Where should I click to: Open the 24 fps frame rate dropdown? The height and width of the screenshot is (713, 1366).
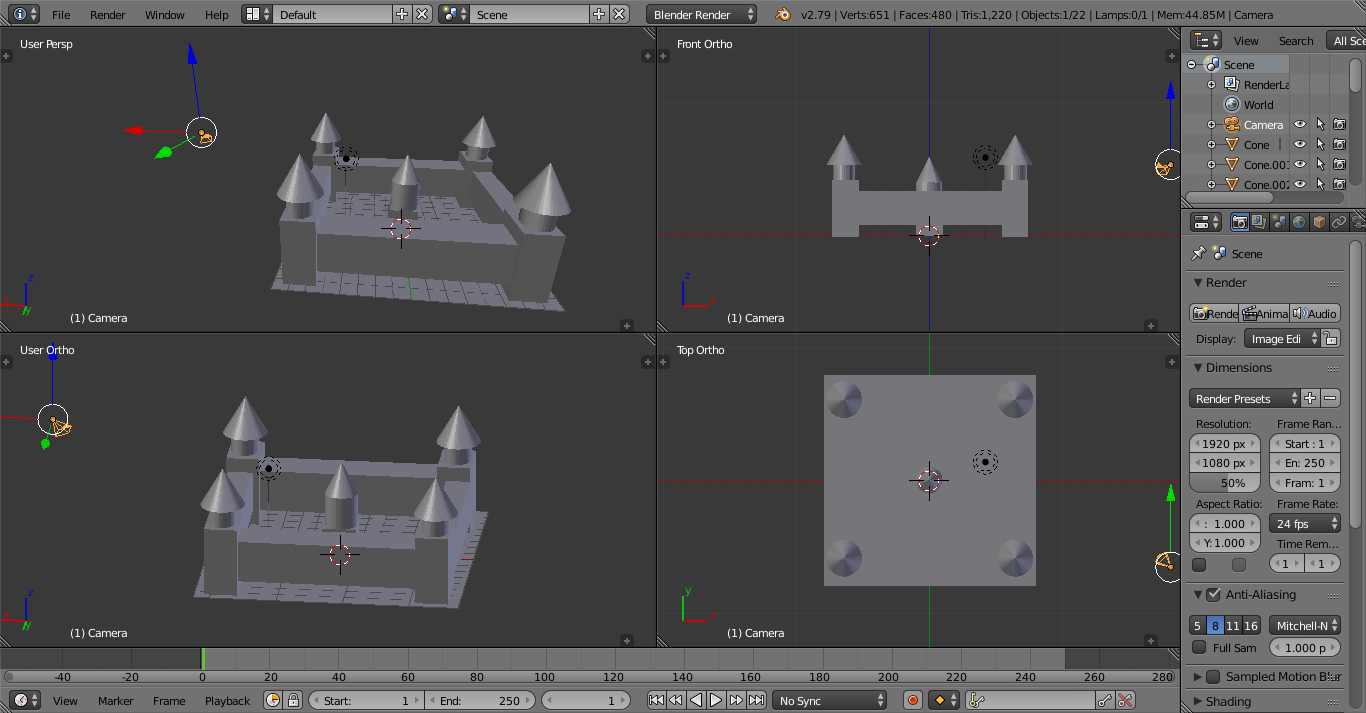1305,523
